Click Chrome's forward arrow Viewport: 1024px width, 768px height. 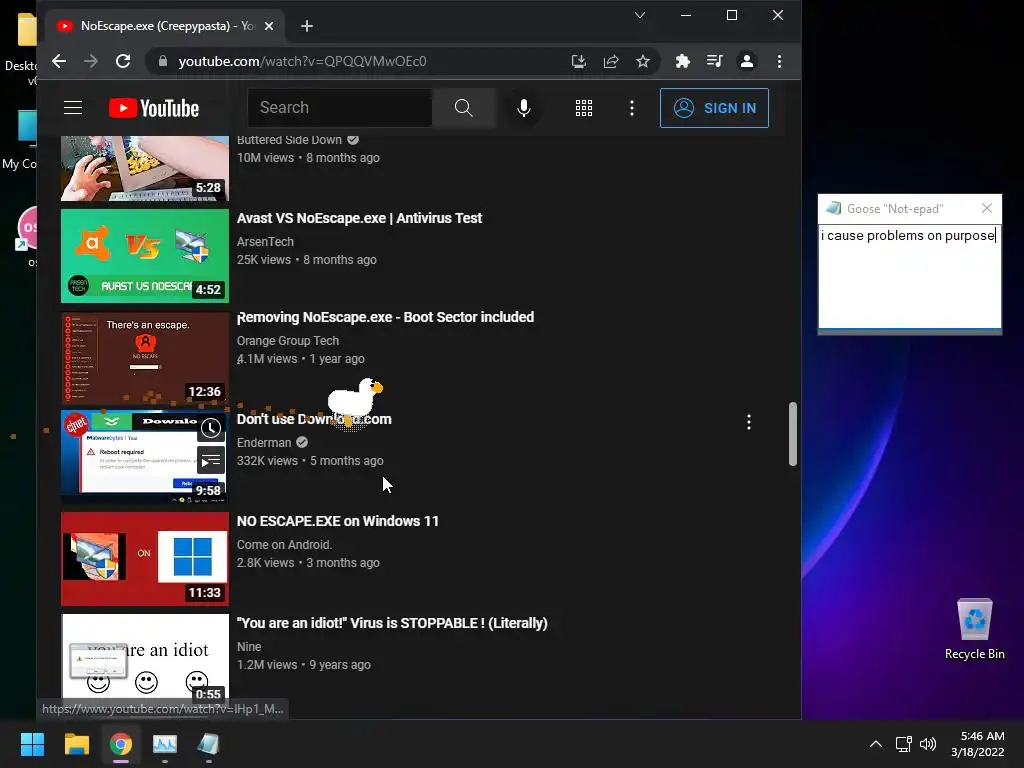pos(91,61)
